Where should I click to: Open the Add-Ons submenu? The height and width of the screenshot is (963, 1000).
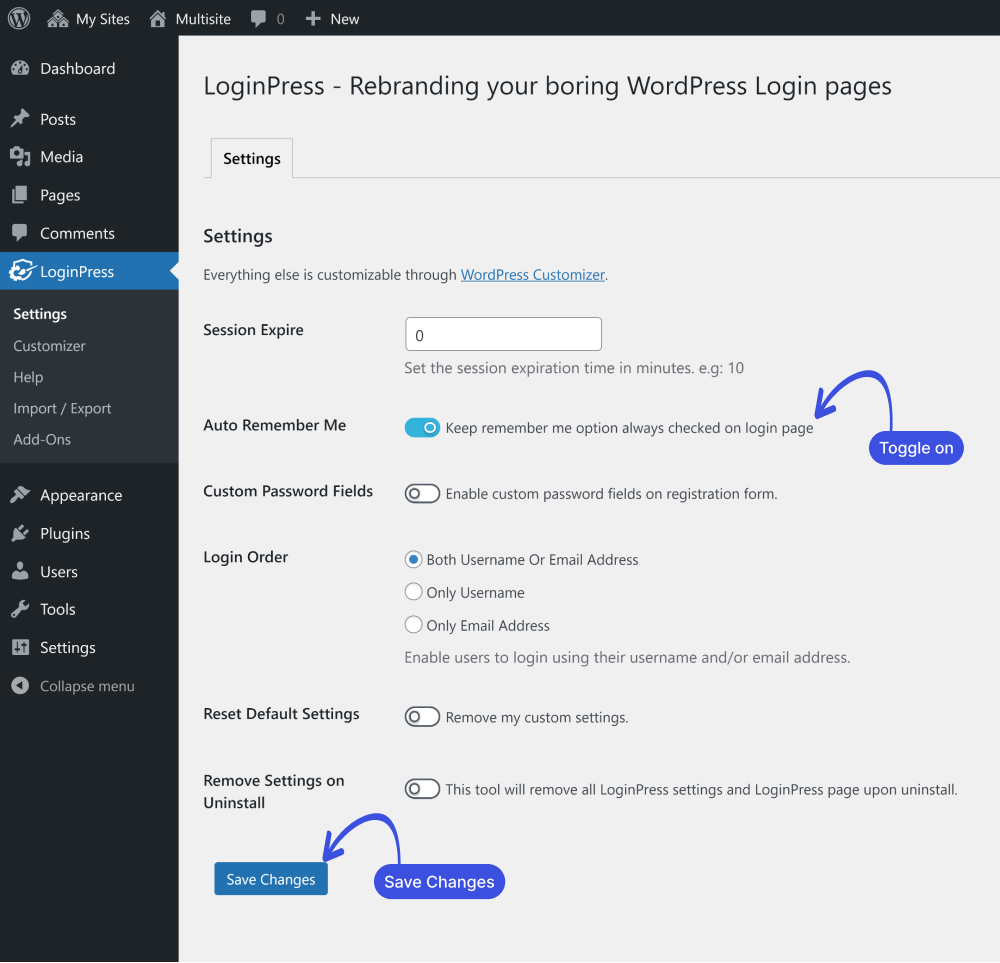point(42,439)
